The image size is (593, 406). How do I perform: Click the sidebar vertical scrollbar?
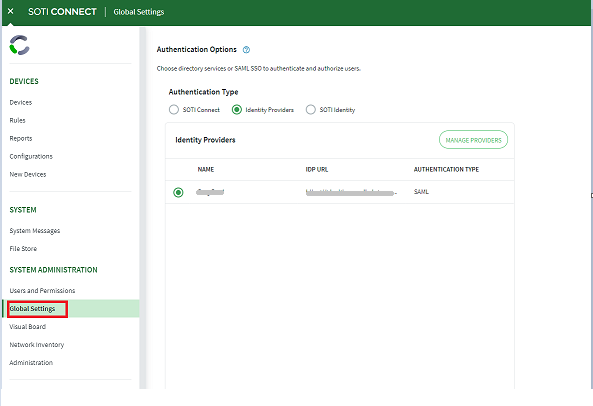(143, 208)
